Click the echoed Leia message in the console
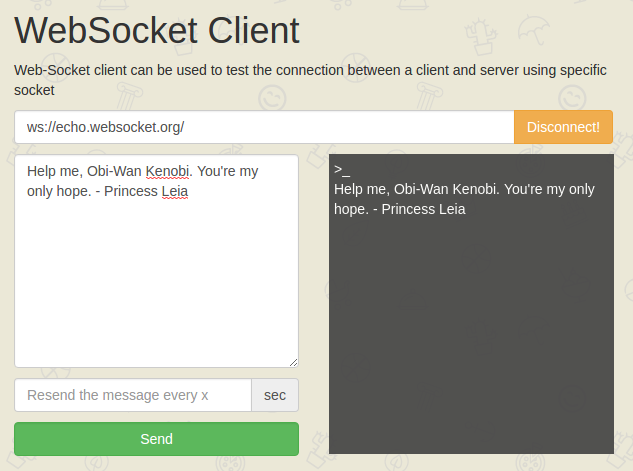The image size is (633, 471). pos(464,199)
